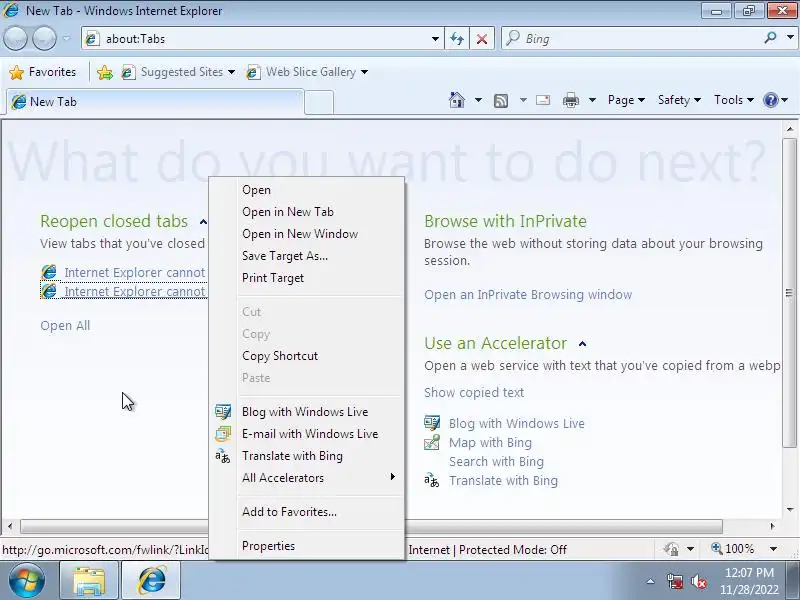Click the Bing search input field

click(x=642, y=38)
